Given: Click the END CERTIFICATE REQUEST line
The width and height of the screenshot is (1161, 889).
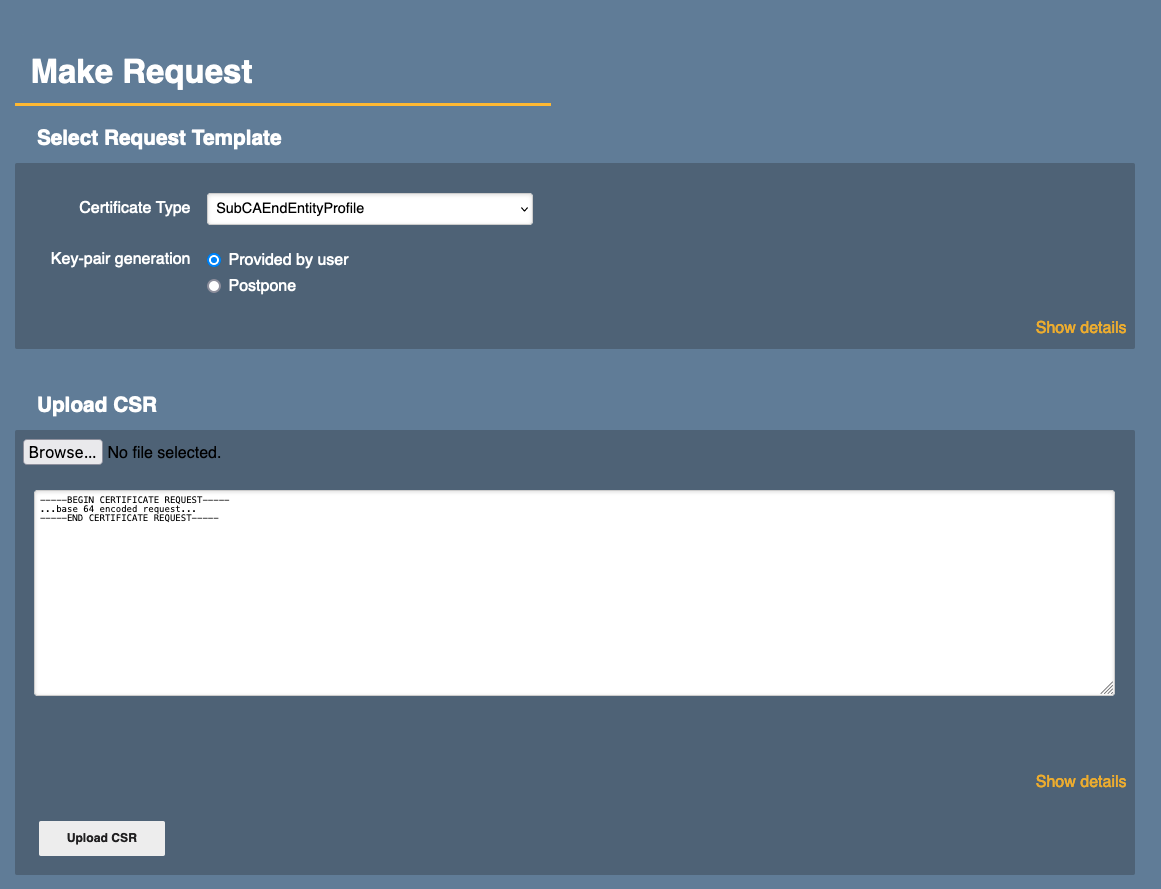Looking at the screenshot, I should pyautogui.click(x=129, y=518).
